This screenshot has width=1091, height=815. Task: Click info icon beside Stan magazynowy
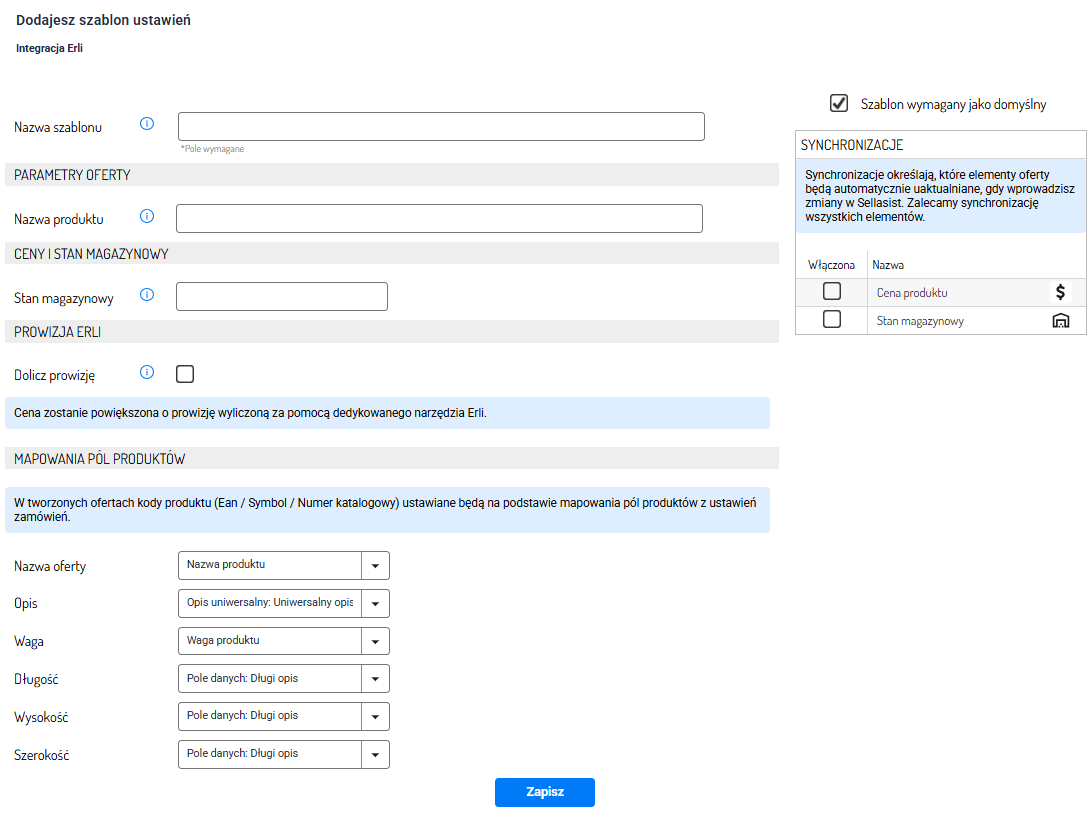pos(147,295)
